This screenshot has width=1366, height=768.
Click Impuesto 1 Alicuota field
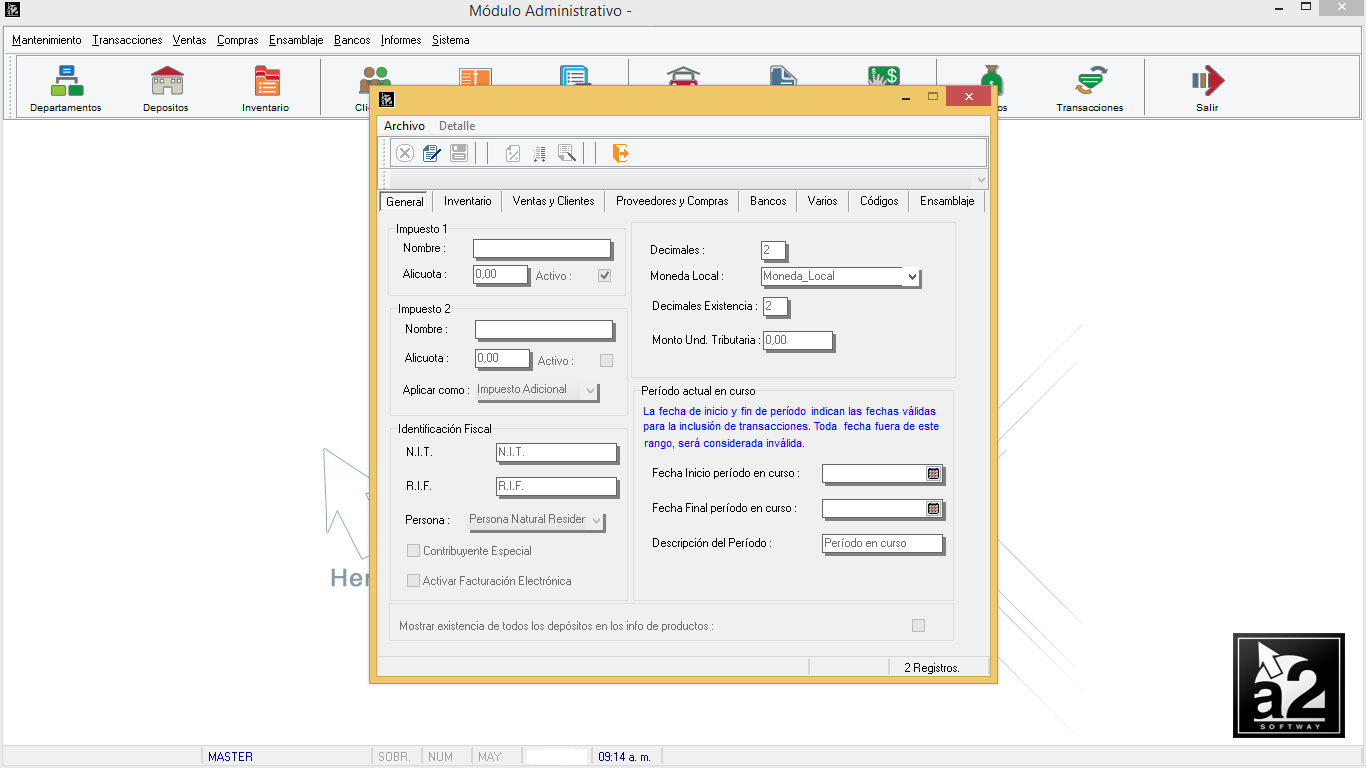tap(500, 274)
